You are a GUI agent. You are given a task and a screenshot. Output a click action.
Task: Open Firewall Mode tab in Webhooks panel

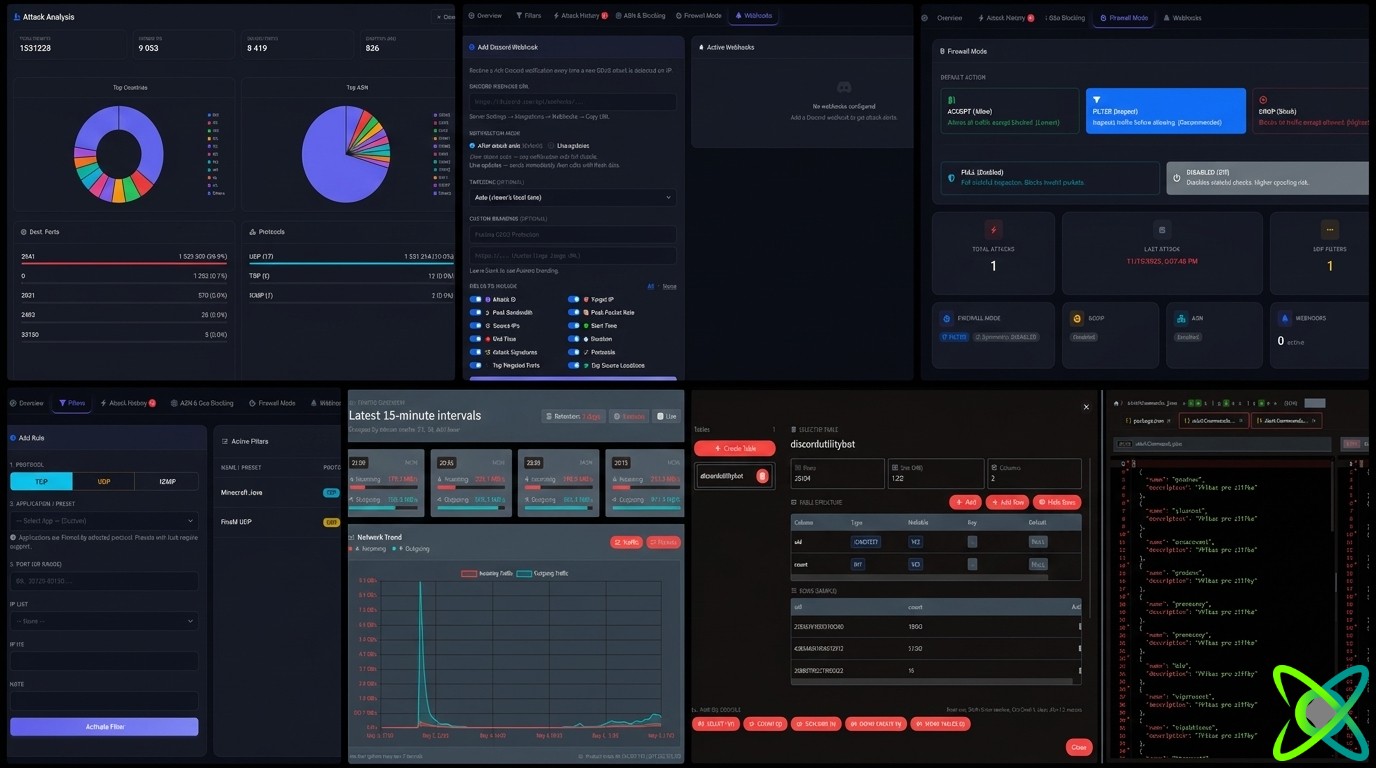coord(699,16)
